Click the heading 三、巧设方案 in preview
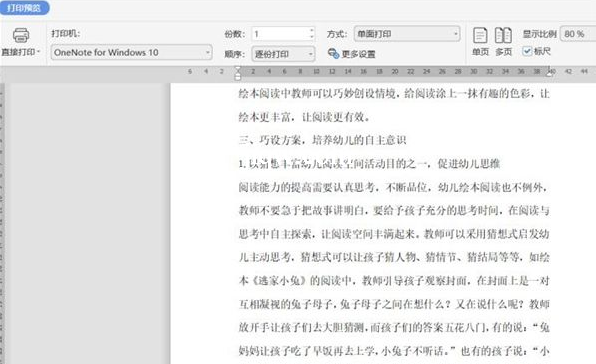Screen dimensions: 596x364 (322, 140)
